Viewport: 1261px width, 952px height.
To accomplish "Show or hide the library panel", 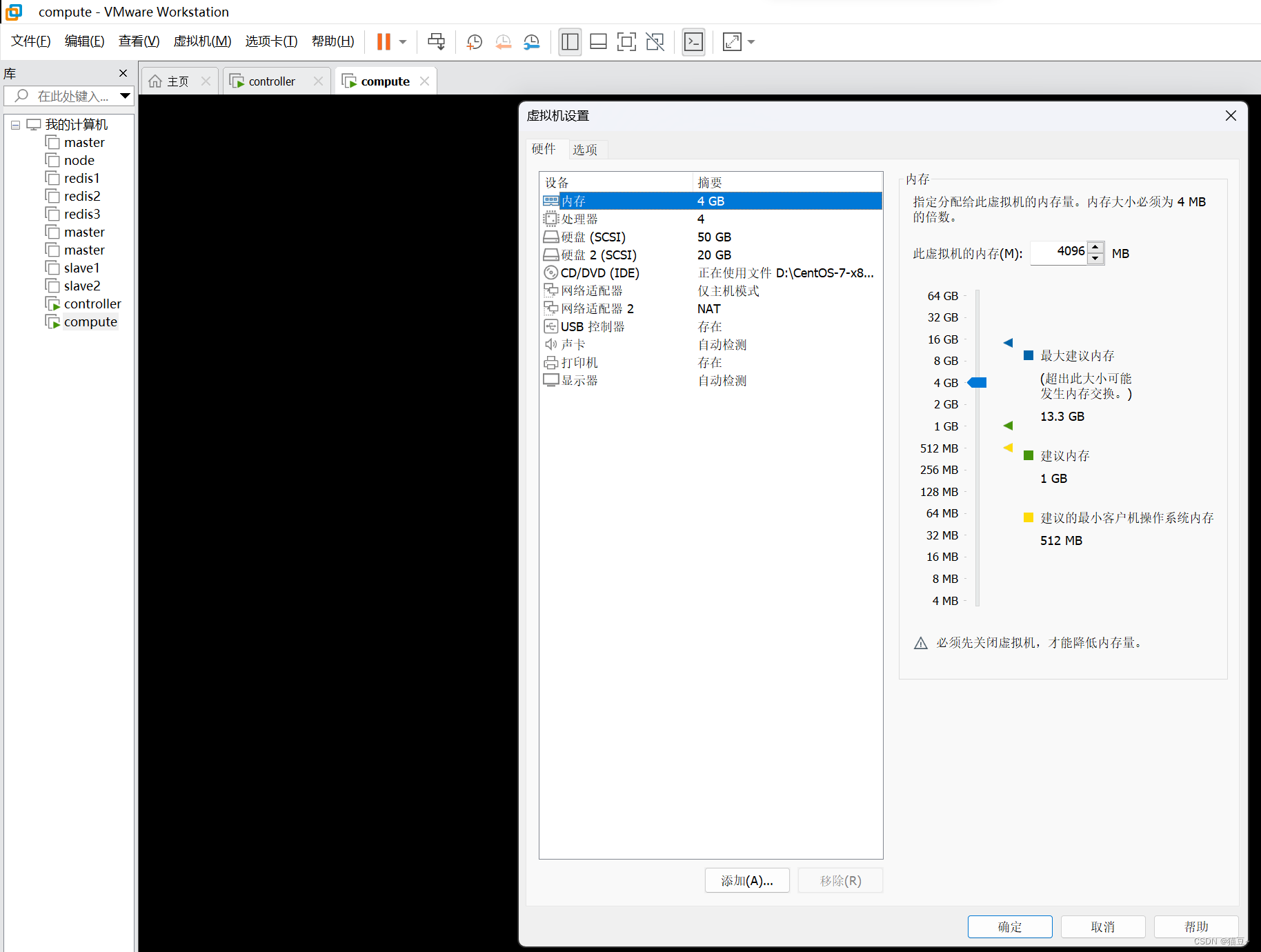I will pos(570,41).
